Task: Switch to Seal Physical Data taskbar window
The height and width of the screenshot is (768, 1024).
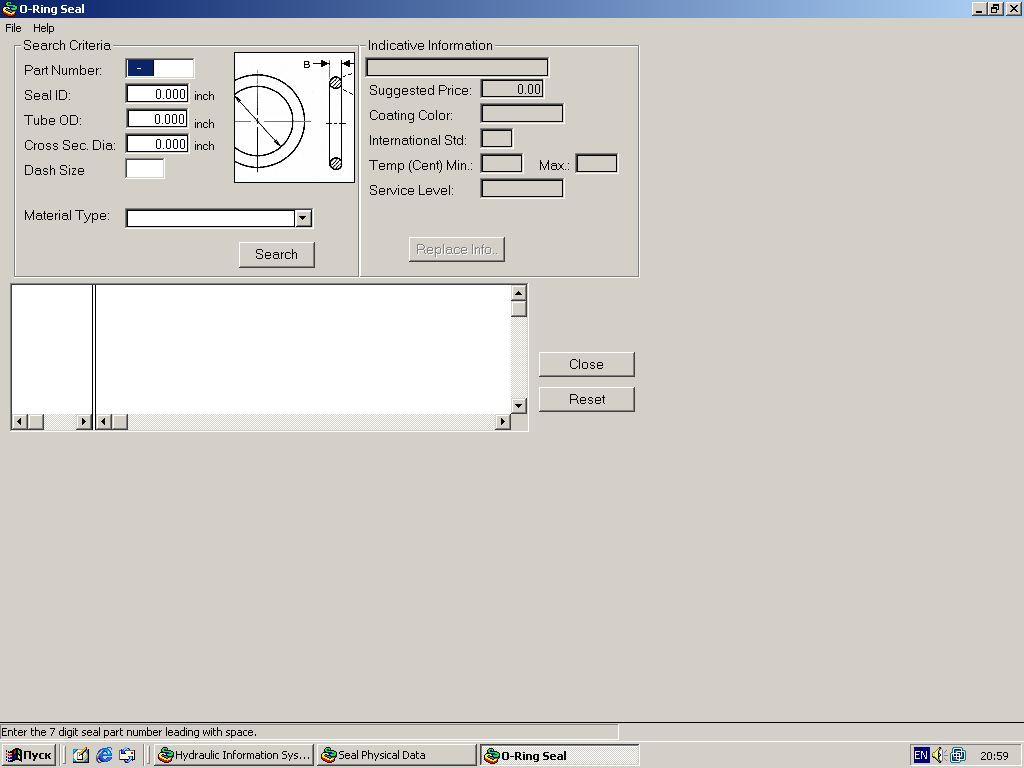Action: [x=397, y=755]
